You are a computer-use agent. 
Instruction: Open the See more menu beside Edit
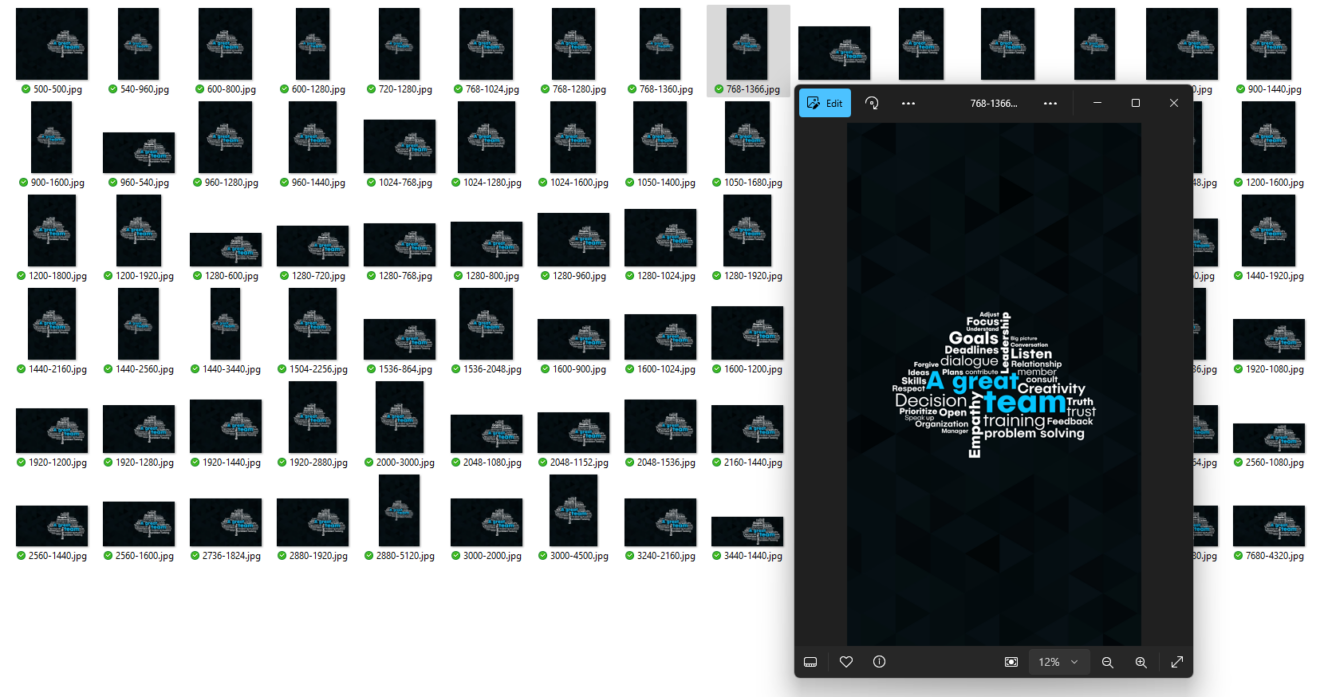click(x=908, y=102)
